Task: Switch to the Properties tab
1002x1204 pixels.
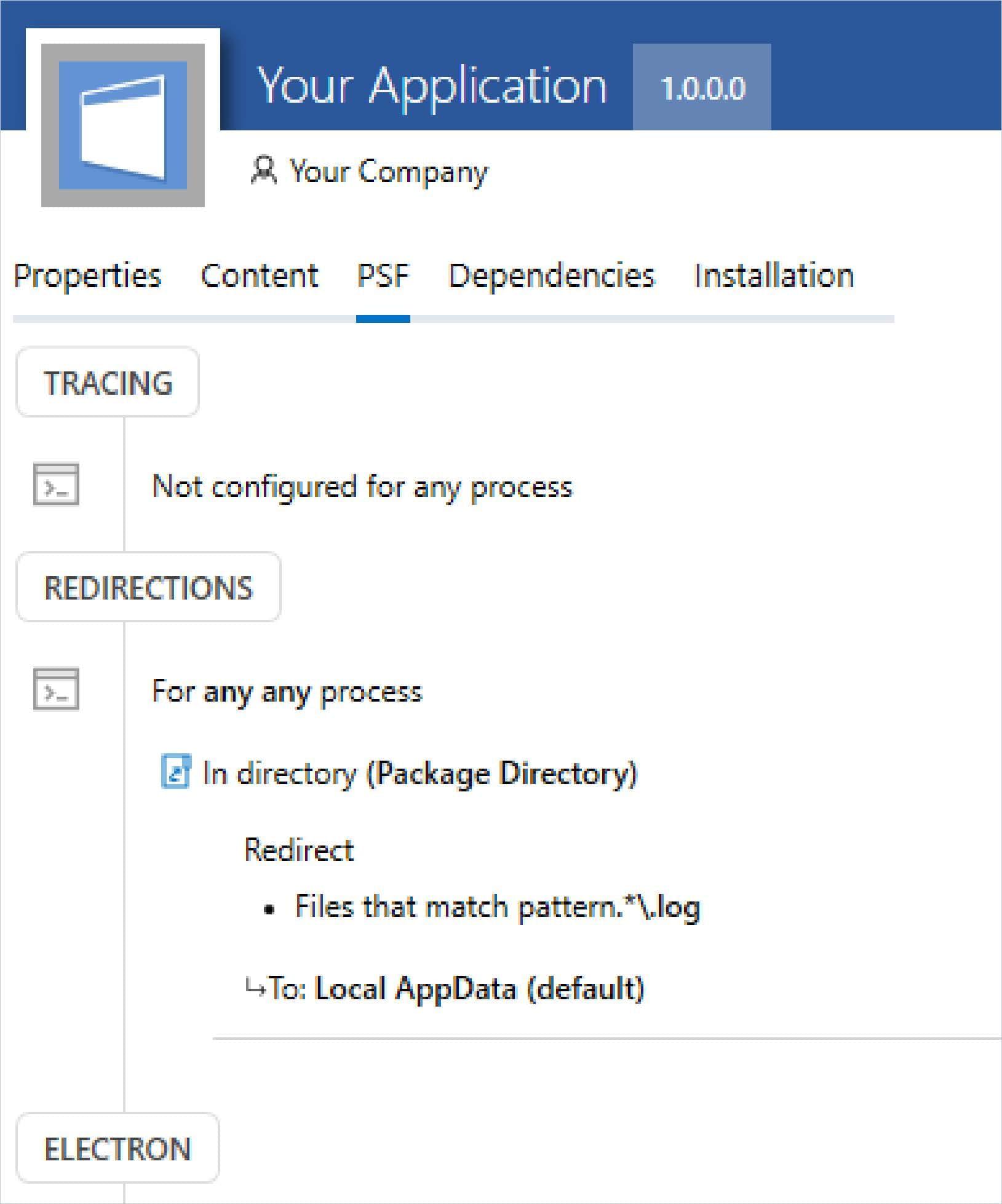Action: (x=87, y=275)
